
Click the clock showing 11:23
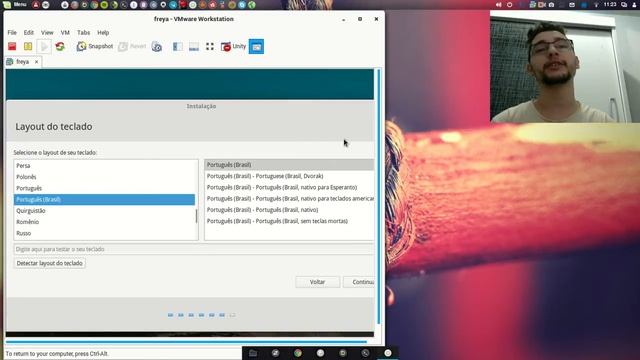(x=610, y=5)
